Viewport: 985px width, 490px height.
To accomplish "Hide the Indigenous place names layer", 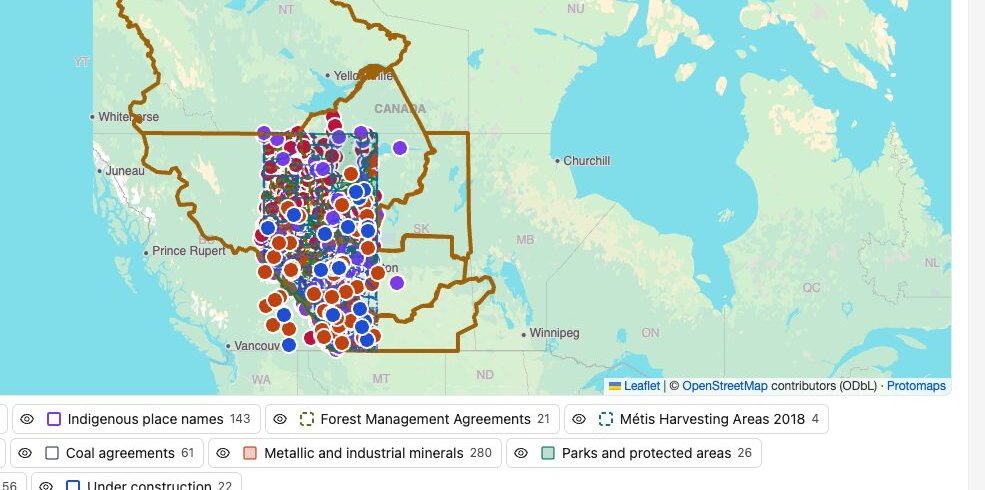I will (x=26, y=419).
